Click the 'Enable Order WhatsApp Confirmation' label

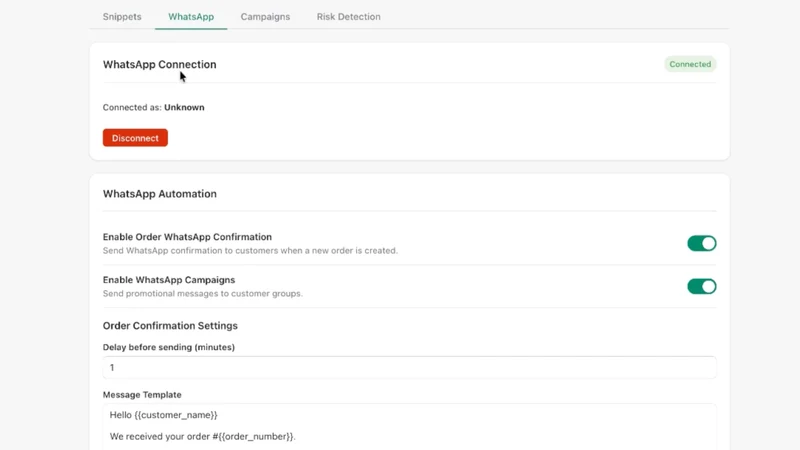187,237
